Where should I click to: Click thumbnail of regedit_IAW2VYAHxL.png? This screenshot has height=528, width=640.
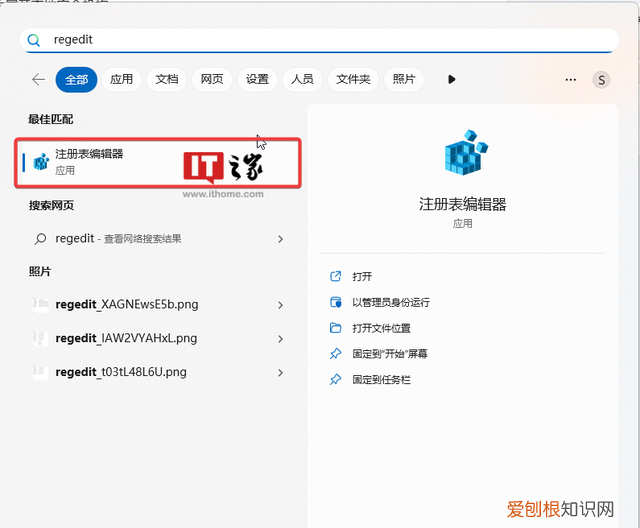pyautogui.click(x=40, y=339)
